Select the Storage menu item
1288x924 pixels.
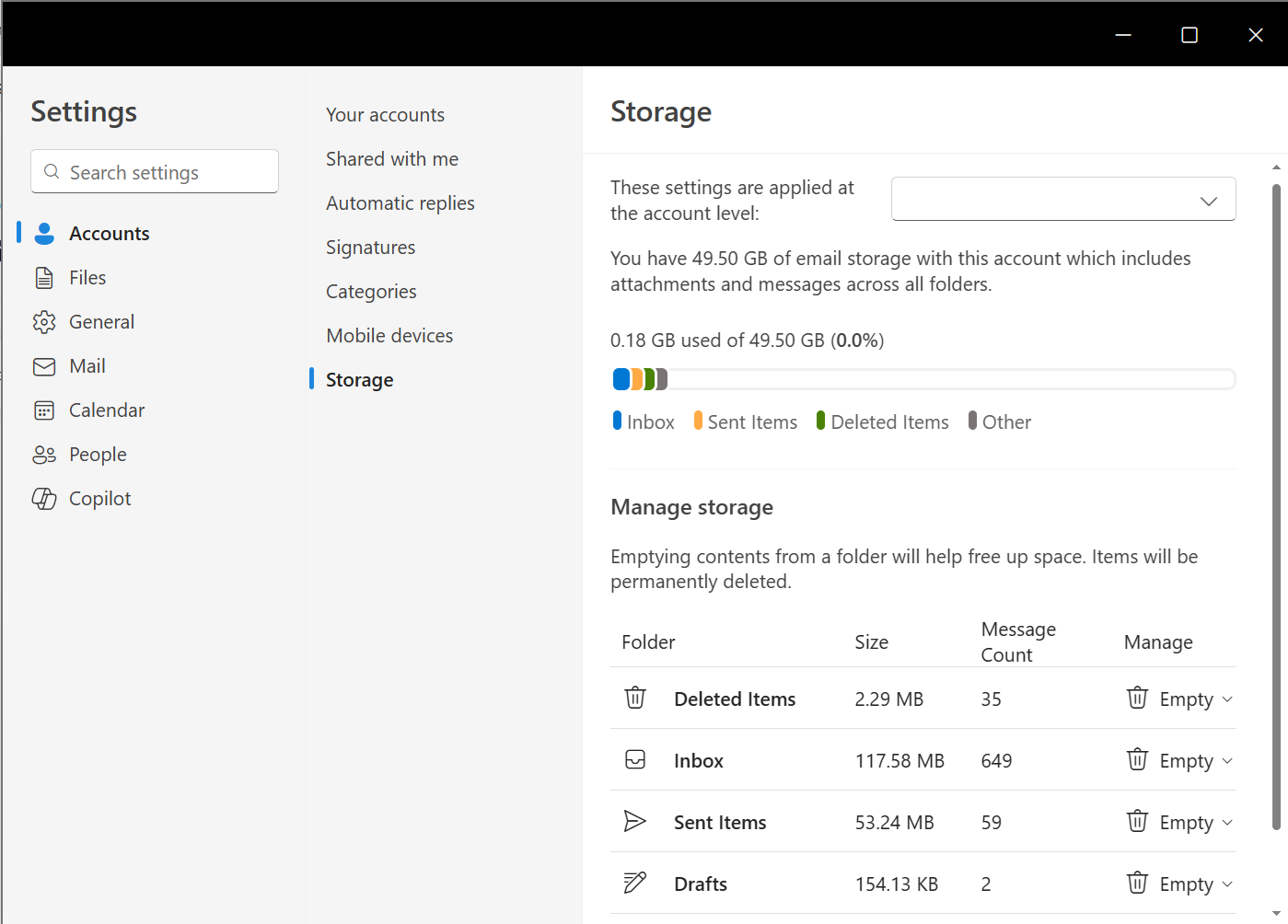pyautogui.click(x=359, y=380)
